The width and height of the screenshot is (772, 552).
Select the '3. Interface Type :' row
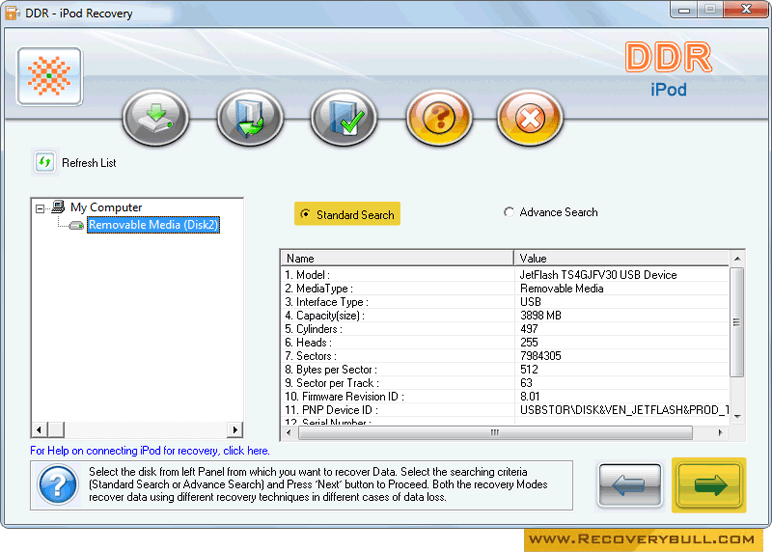pyautogui.click(x=505, y=302)
